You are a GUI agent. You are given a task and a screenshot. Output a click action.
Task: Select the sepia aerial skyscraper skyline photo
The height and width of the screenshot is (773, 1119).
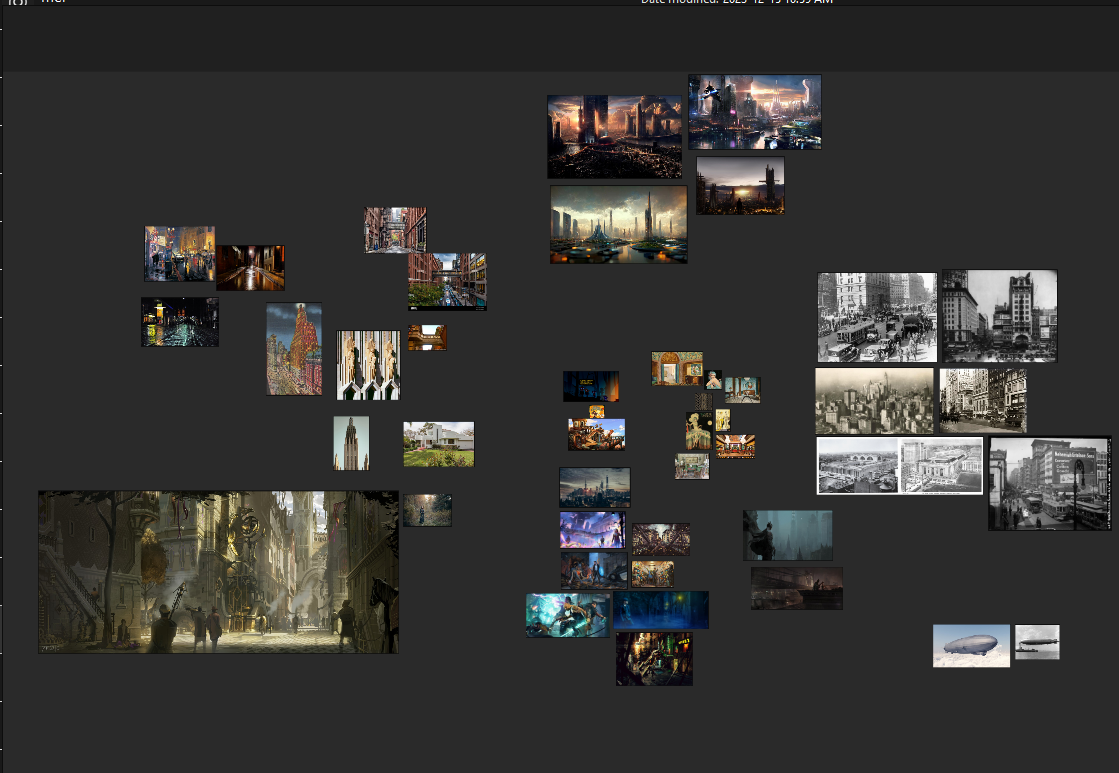click(875, 401)
